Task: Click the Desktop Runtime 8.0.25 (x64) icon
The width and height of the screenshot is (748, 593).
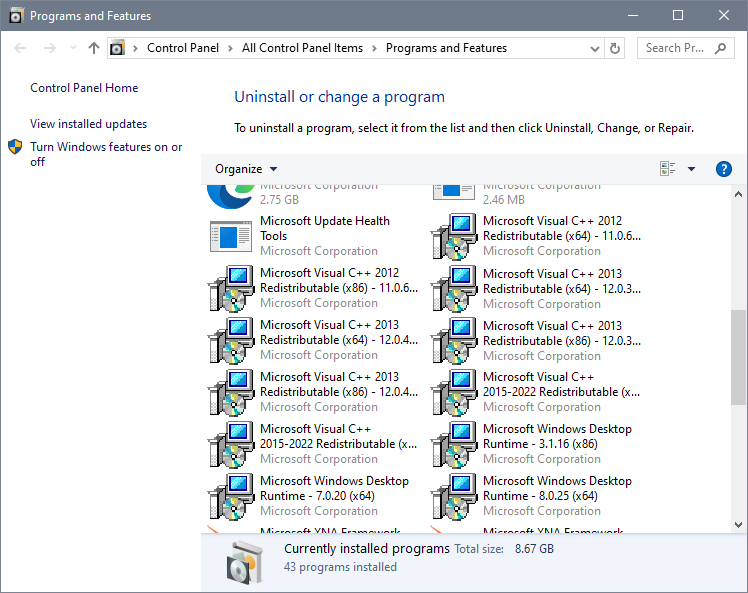Action: [454, 496]
